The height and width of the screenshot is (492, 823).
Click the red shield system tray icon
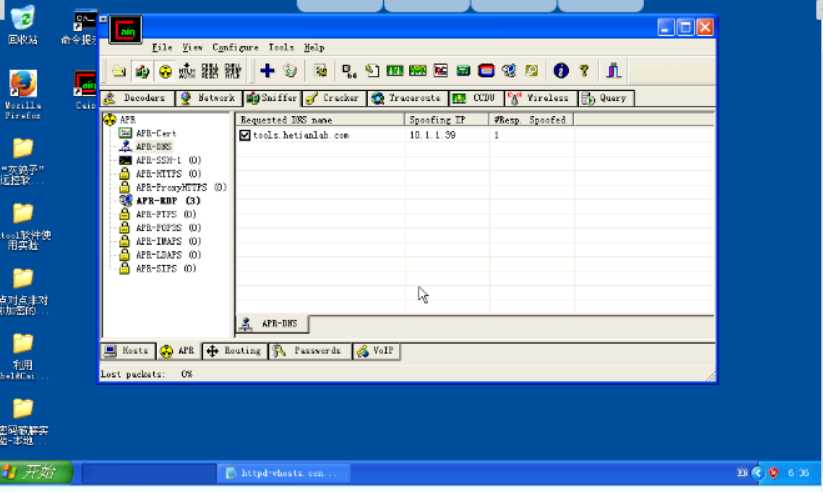click(x=773, y=473)
